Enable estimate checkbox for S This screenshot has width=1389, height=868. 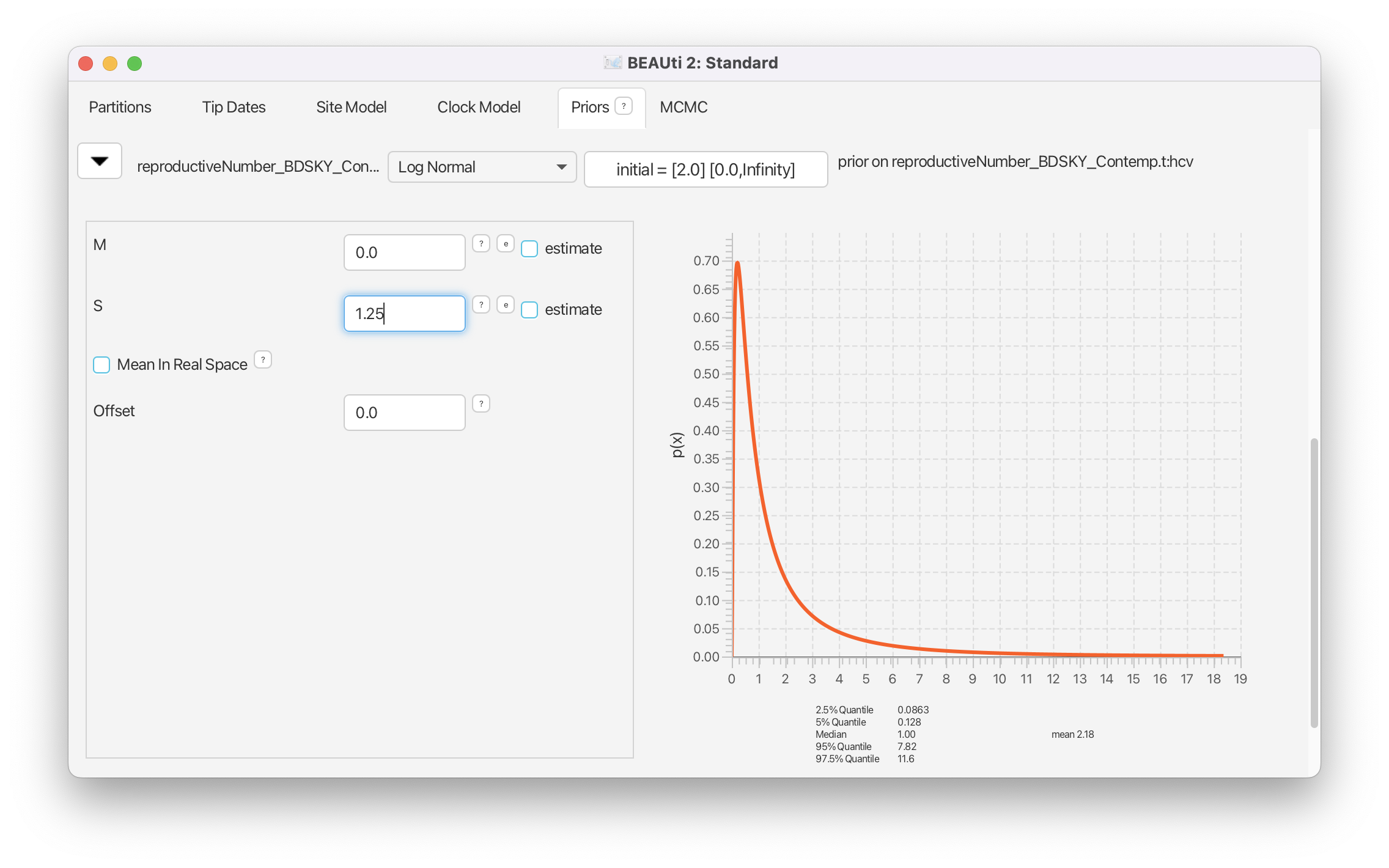coord(529,310)
